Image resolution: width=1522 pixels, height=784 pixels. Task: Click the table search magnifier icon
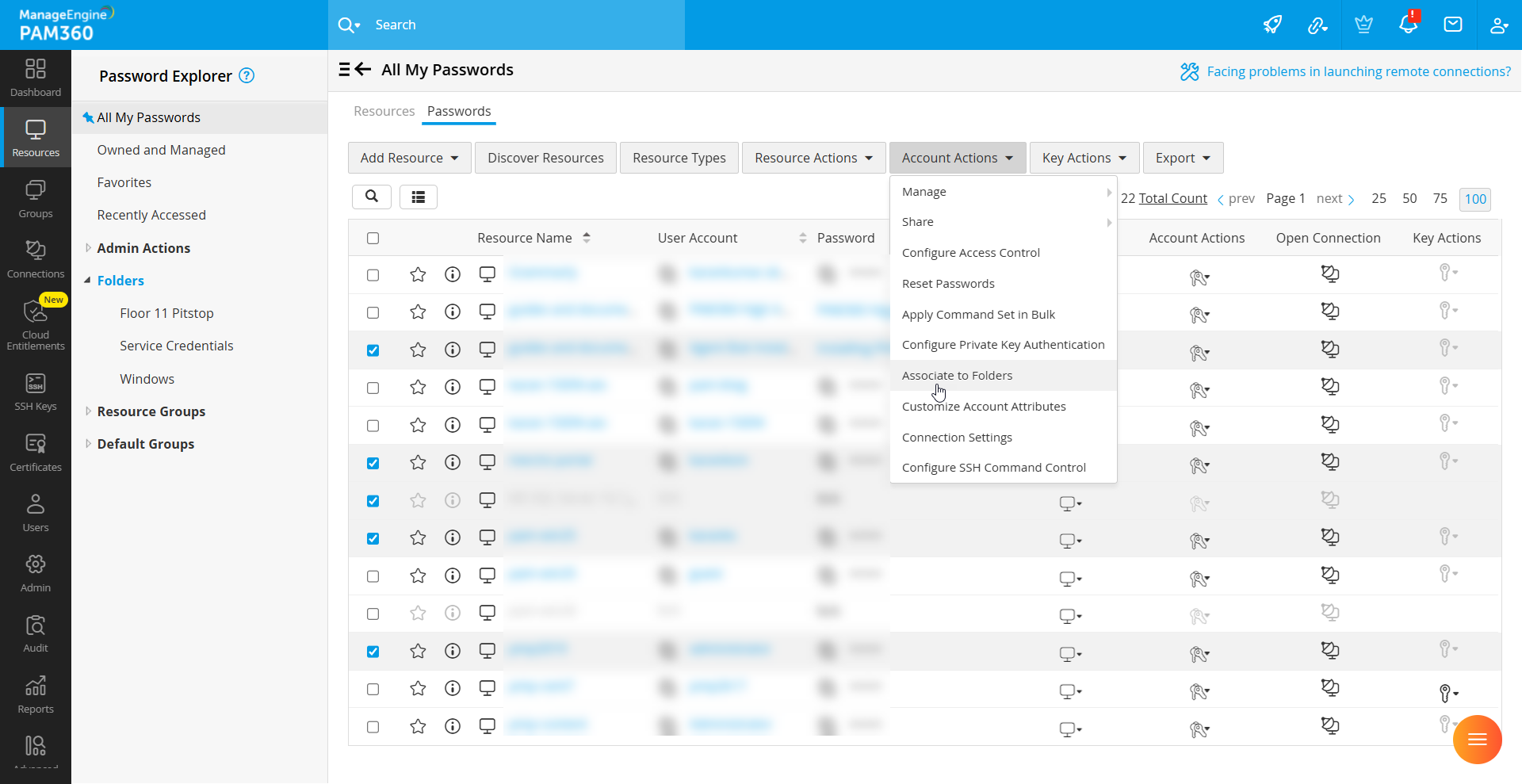tap(372, 197)
